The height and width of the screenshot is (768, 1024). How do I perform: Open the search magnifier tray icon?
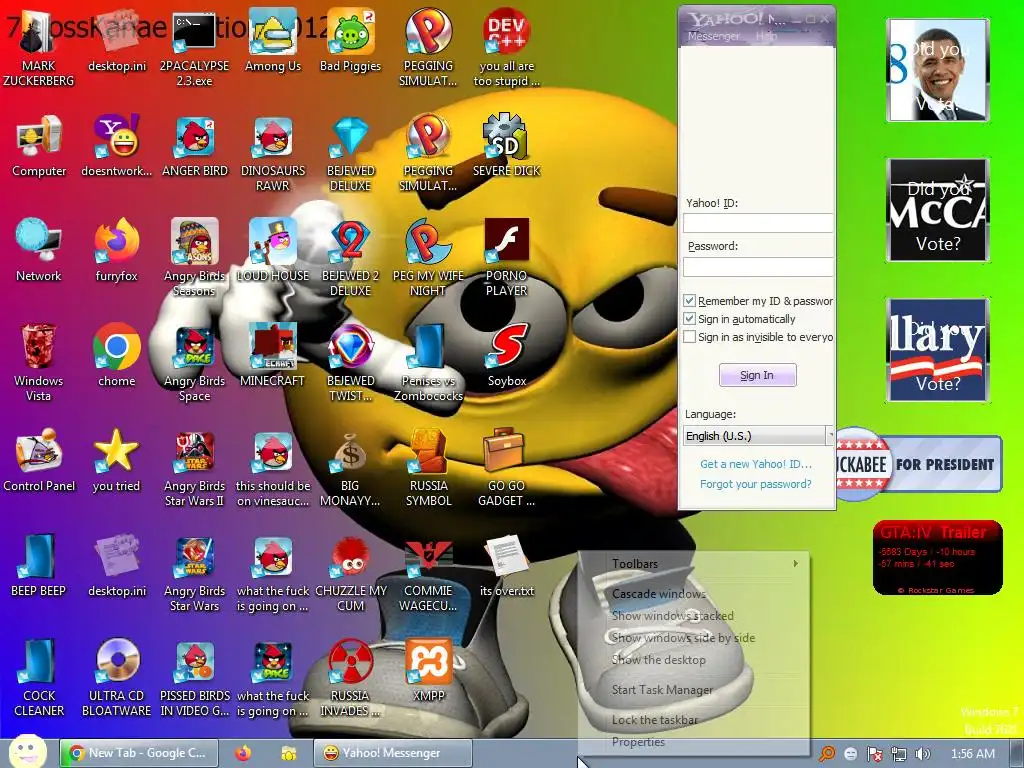(827, 754)
